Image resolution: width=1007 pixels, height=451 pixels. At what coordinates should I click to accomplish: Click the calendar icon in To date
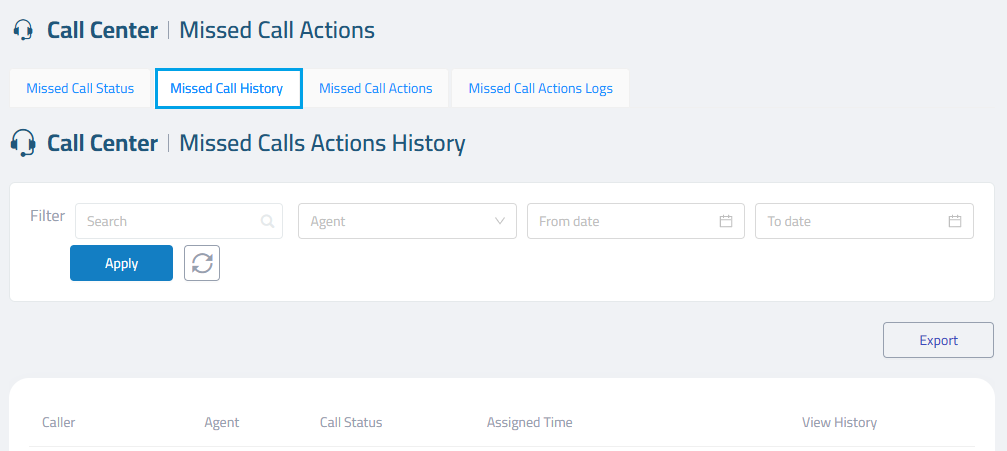click(x=955, y=221)
